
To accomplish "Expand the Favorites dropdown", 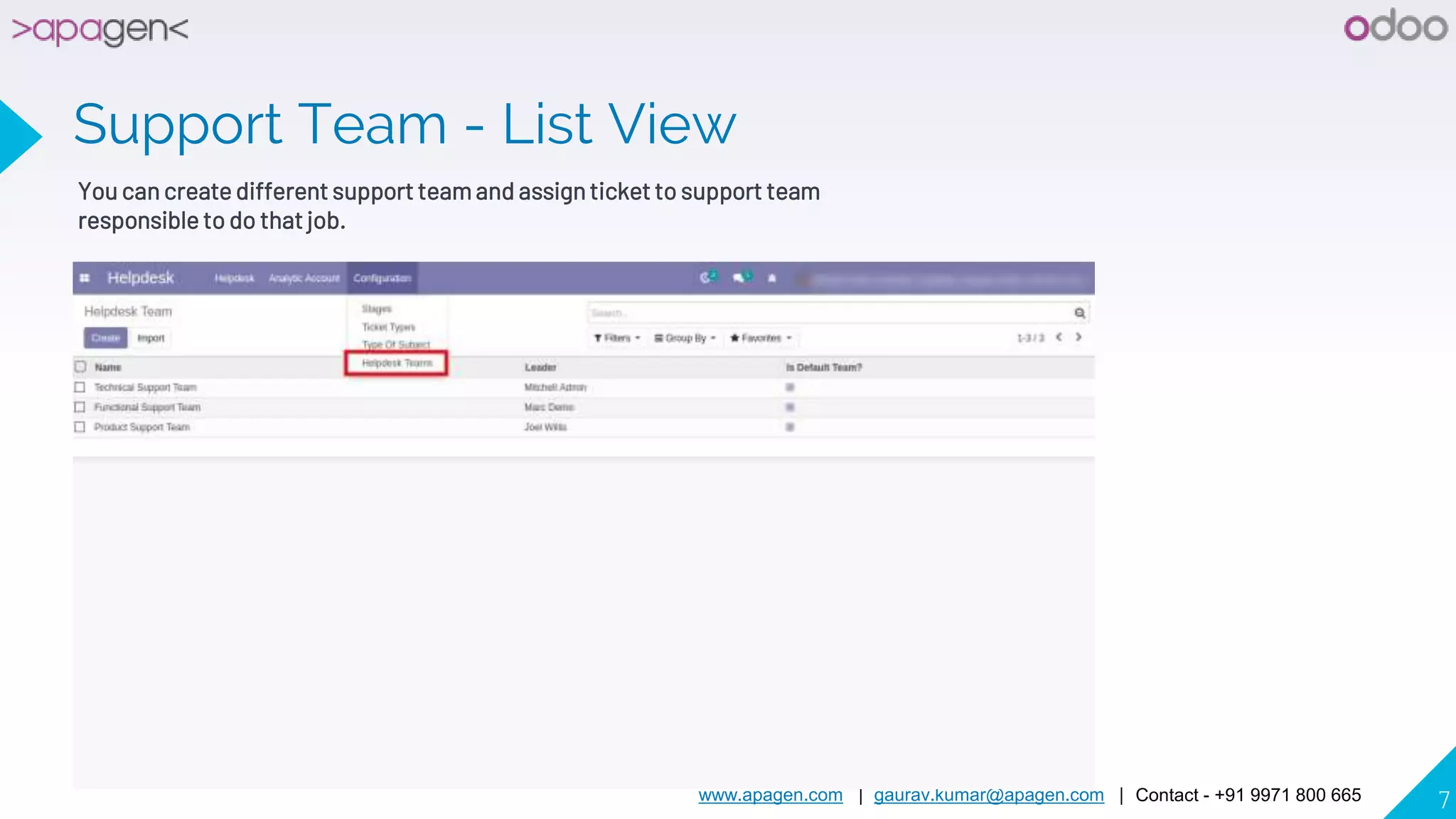I will click(761, 338).
